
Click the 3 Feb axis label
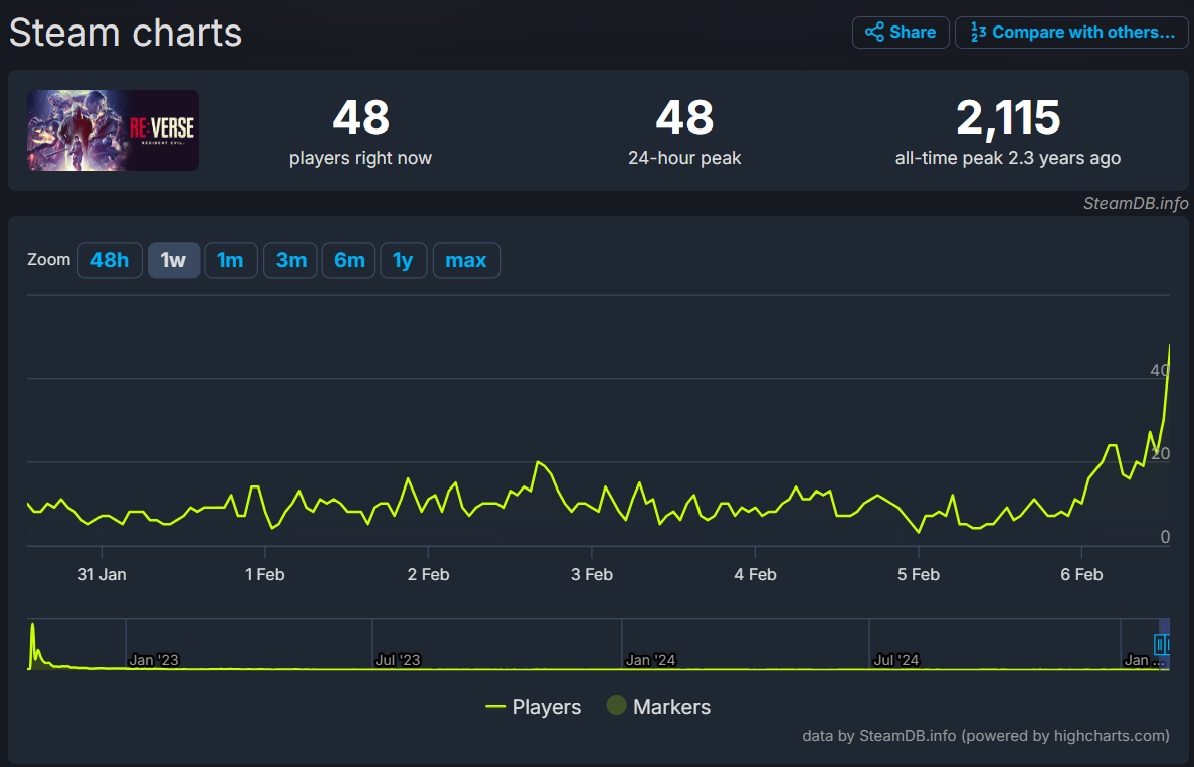point(592,574)
